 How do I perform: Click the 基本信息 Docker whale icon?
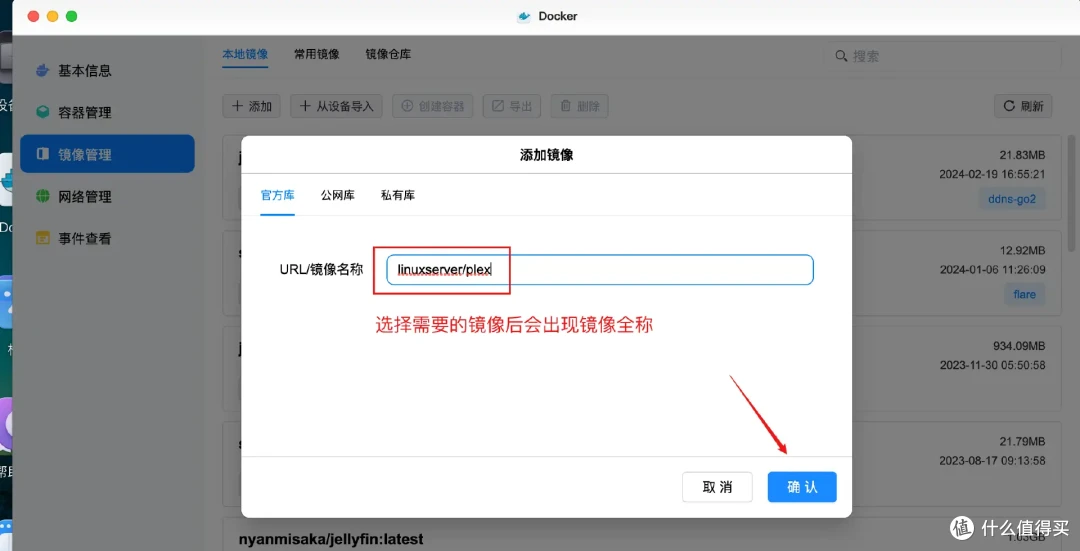(x=43, y=70)
